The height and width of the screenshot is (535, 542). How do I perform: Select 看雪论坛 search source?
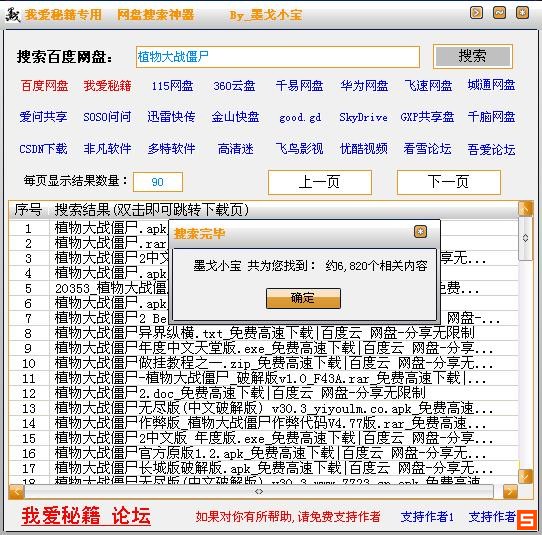pos(427,149)
